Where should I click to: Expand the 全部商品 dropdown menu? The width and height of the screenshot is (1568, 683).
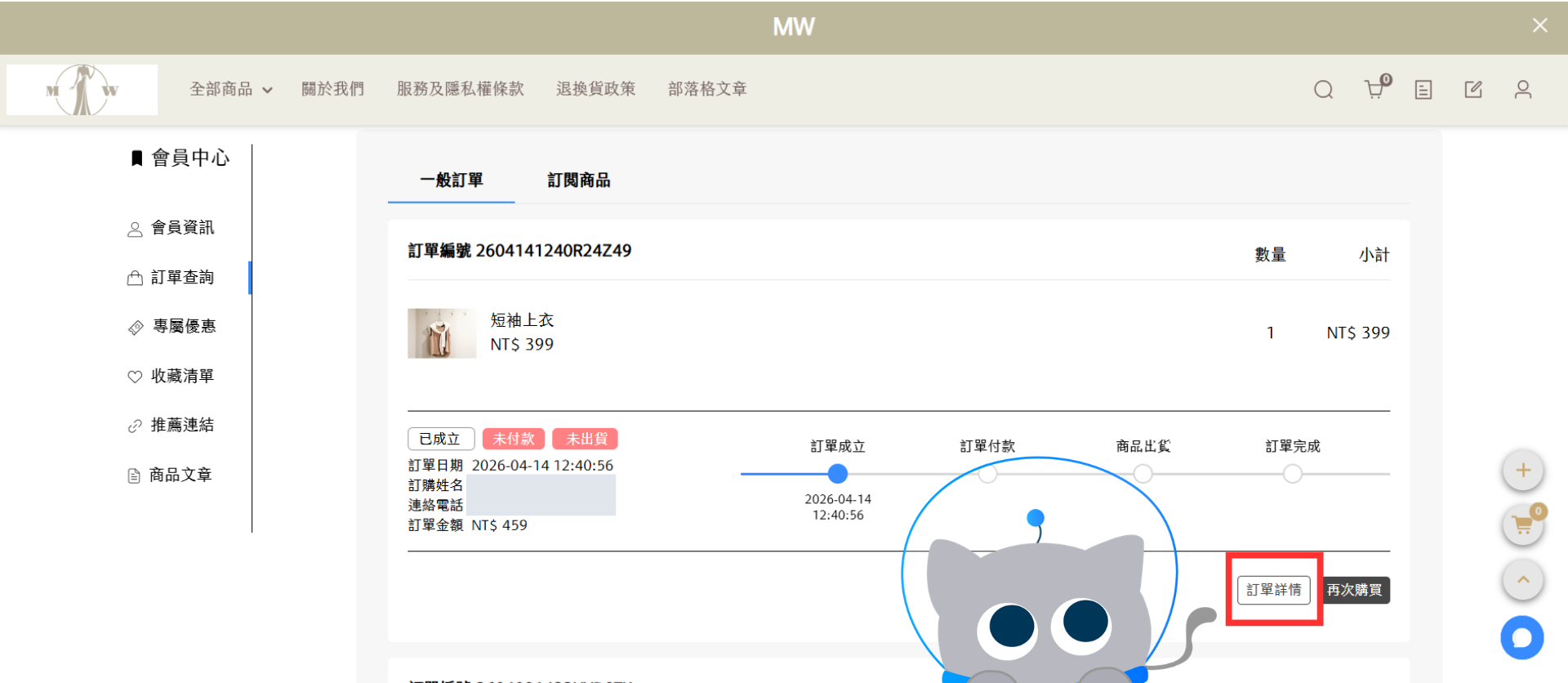click(231, 89)
